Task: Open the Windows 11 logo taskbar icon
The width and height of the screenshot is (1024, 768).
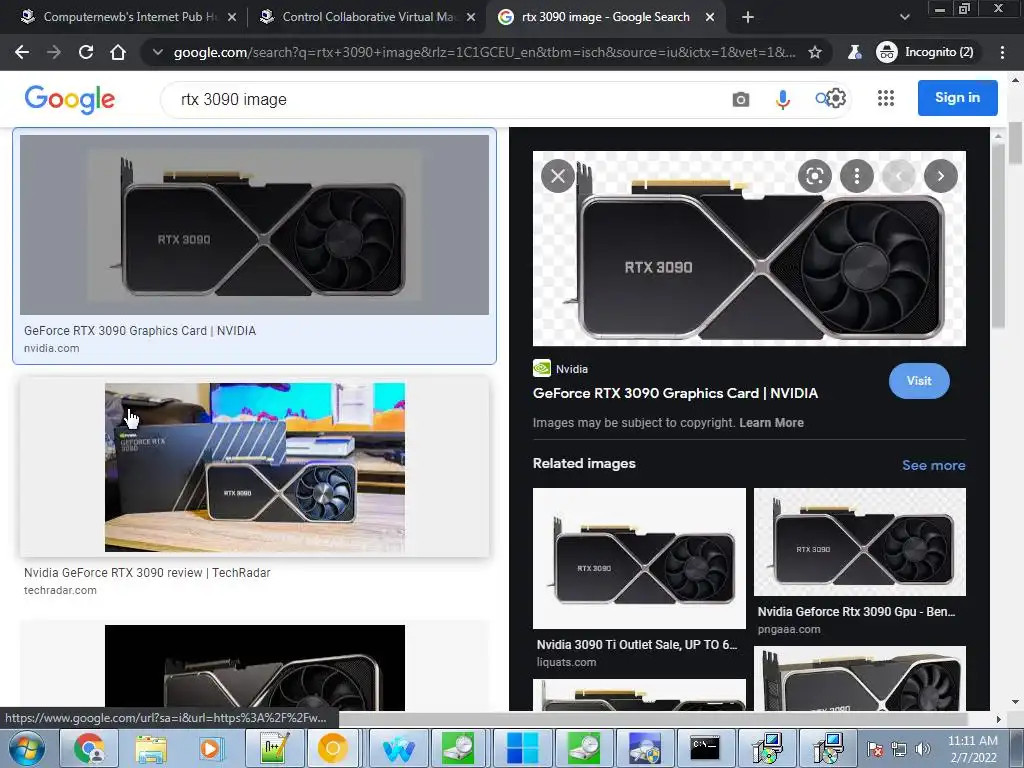Action: point(522,748)
